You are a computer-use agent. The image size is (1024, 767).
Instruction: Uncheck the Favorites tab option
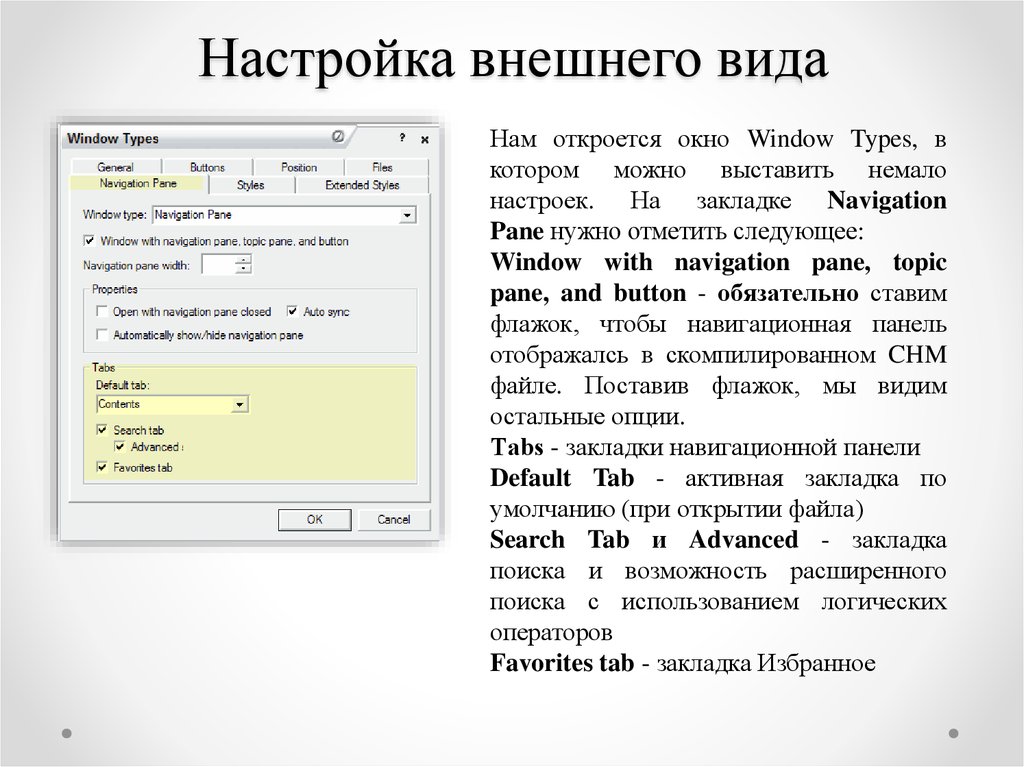(101, 466)
